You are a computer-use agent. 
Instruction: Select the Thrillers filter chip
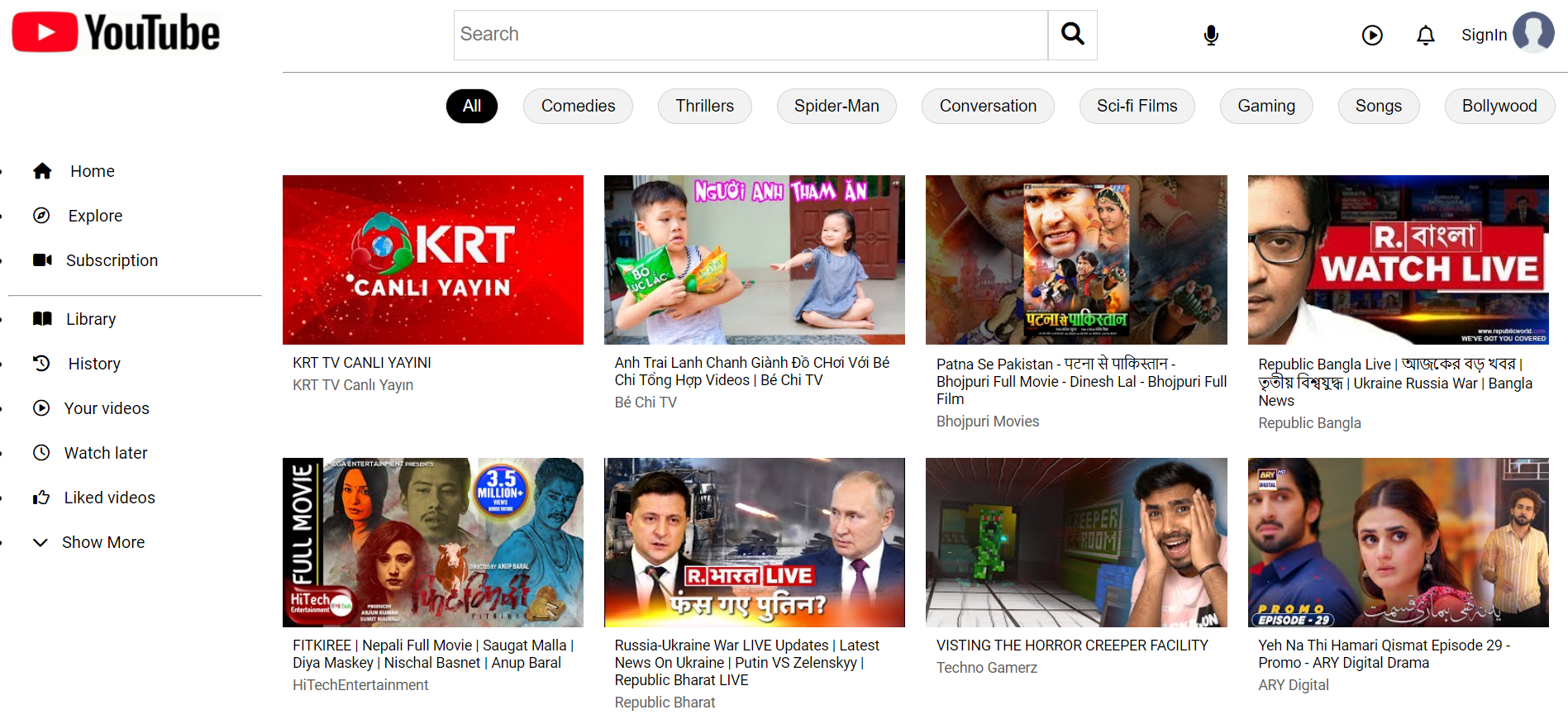(x=704, y=106)
